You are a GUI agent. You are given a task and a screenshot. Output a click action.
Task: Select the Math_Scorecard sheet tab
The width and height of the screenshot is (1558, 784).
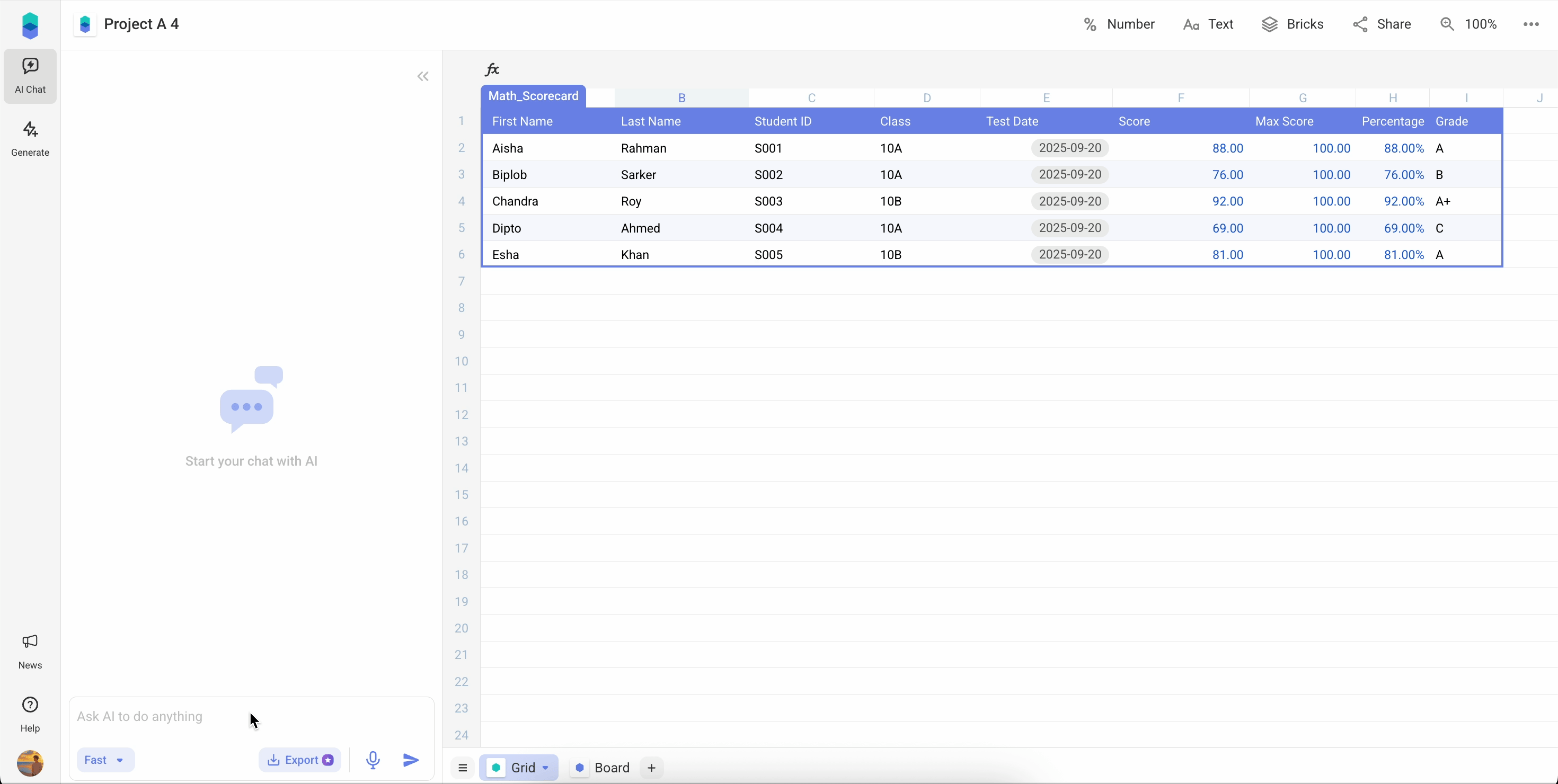click(x=533, y=95)
